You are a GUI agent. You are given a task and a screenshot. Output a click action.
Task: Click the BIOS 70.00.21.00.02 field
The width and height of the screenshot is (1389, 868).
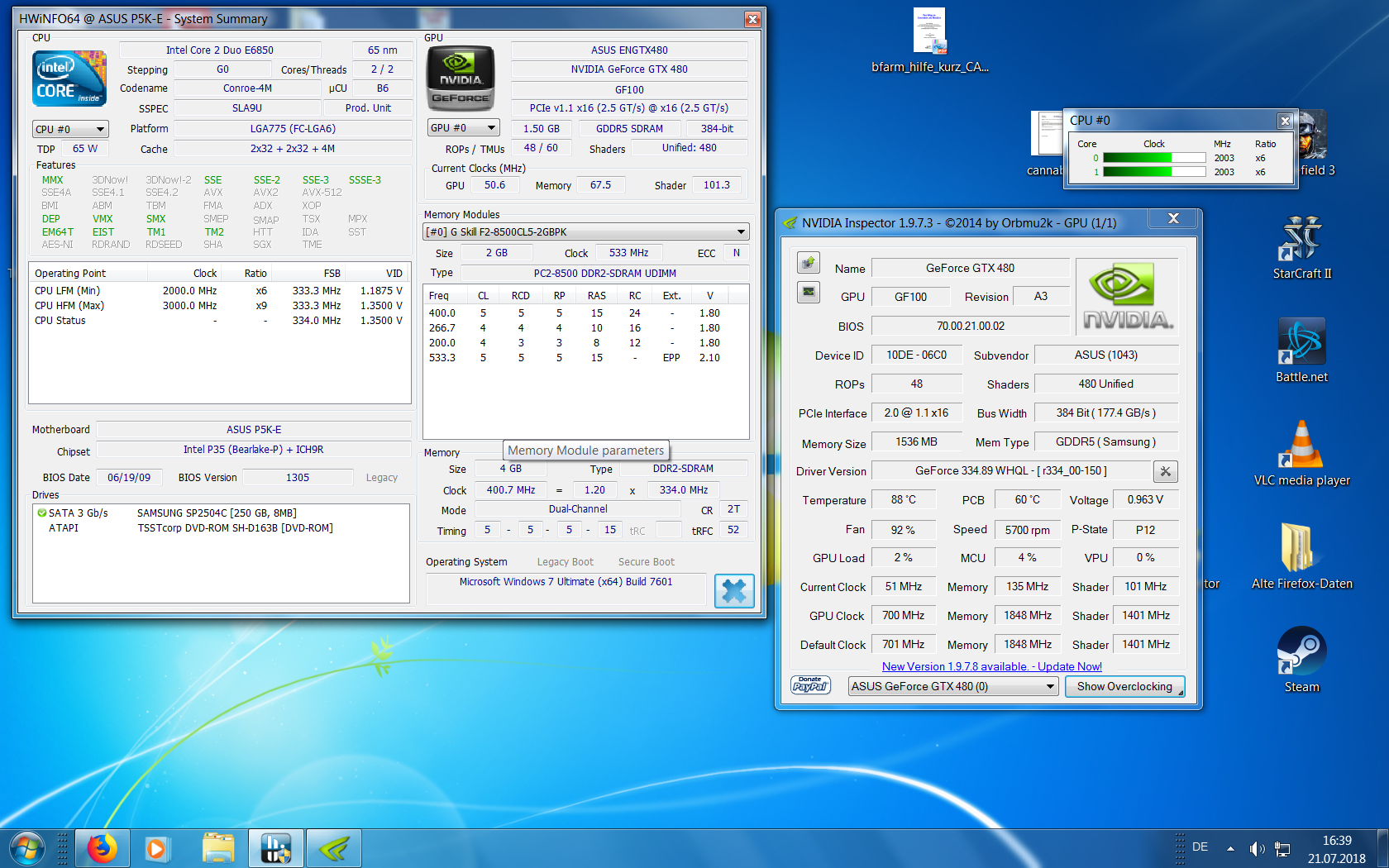(971, 327)
